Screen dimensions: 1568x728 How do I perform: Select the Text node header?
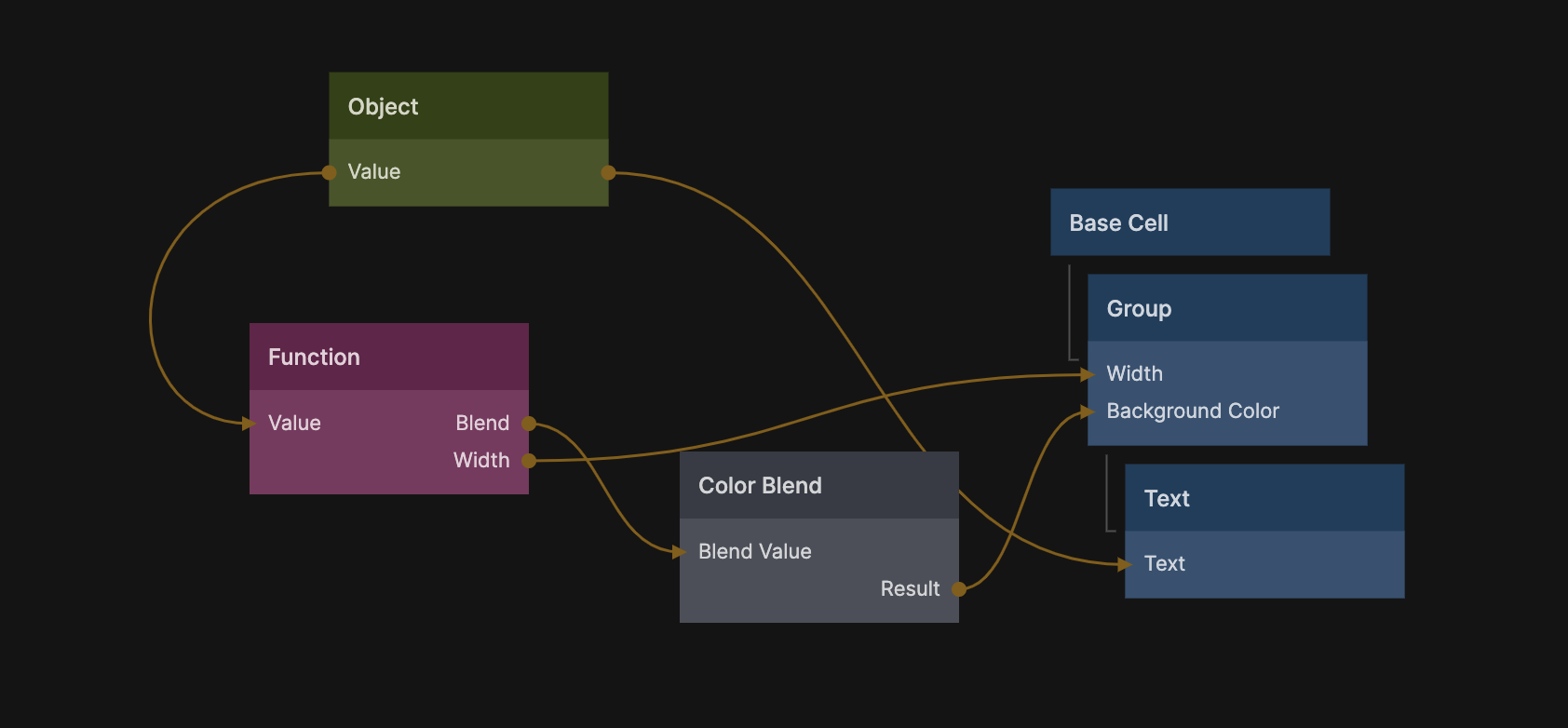pyautogui.click(x=1264, y=498)
